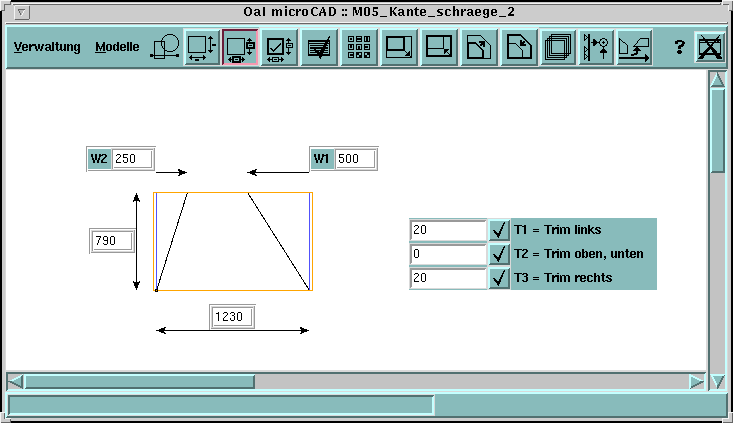
Task: Click the mirror symmetry toolbar icon
Action: coord(596,47)
